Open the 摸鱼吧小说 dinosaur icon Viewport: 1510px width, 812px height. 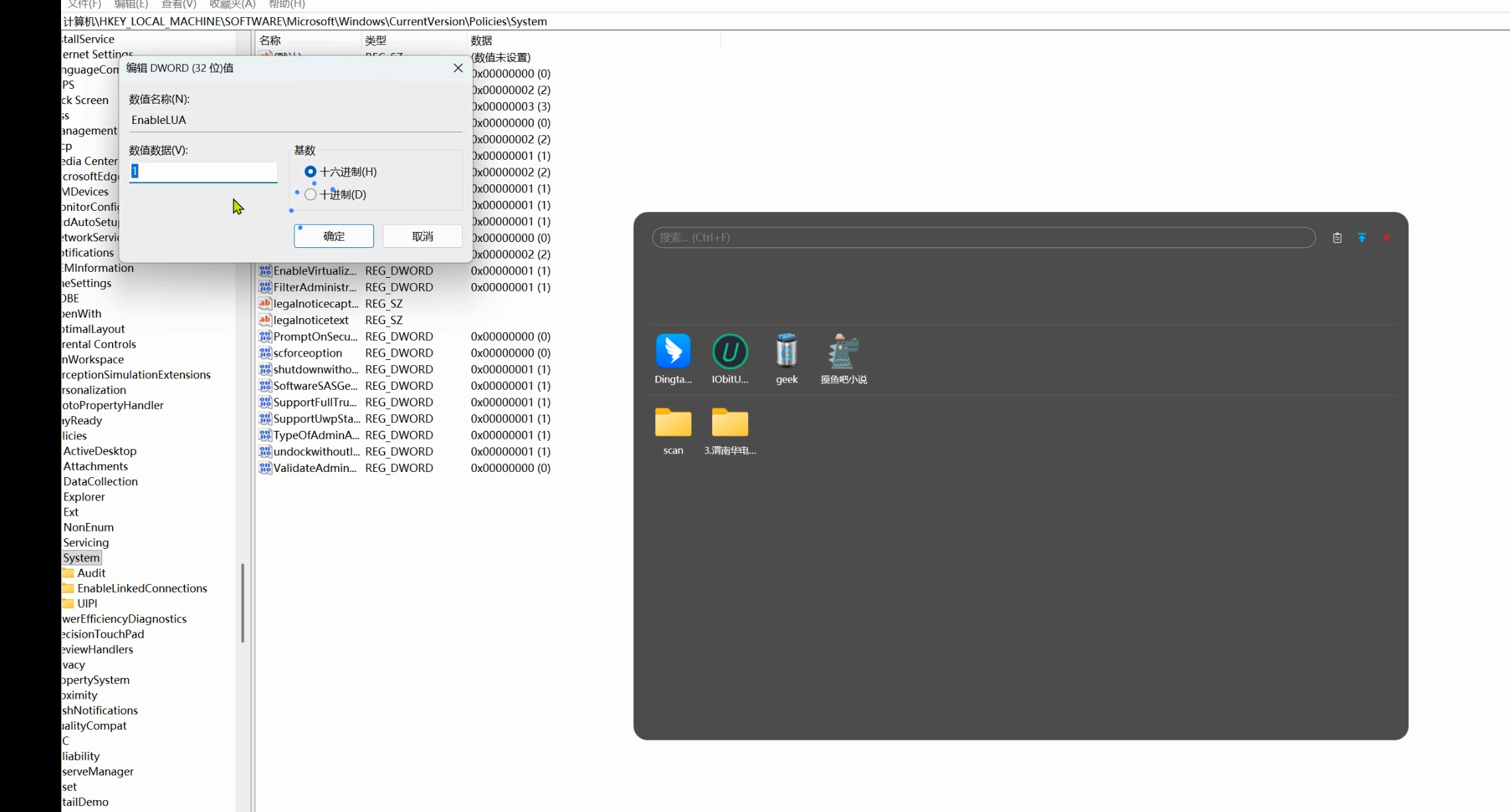click(x=843, y=351)
